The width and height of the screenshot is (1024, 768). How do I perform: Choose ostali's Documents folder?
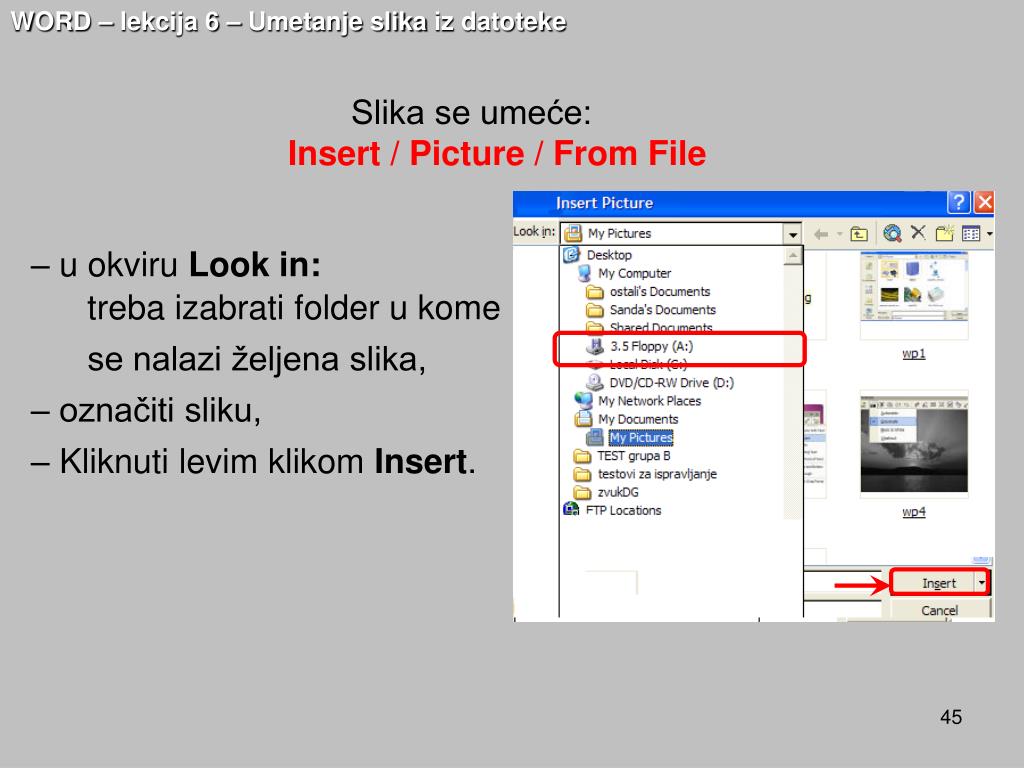pyautogui.click(x=660, y=291)
